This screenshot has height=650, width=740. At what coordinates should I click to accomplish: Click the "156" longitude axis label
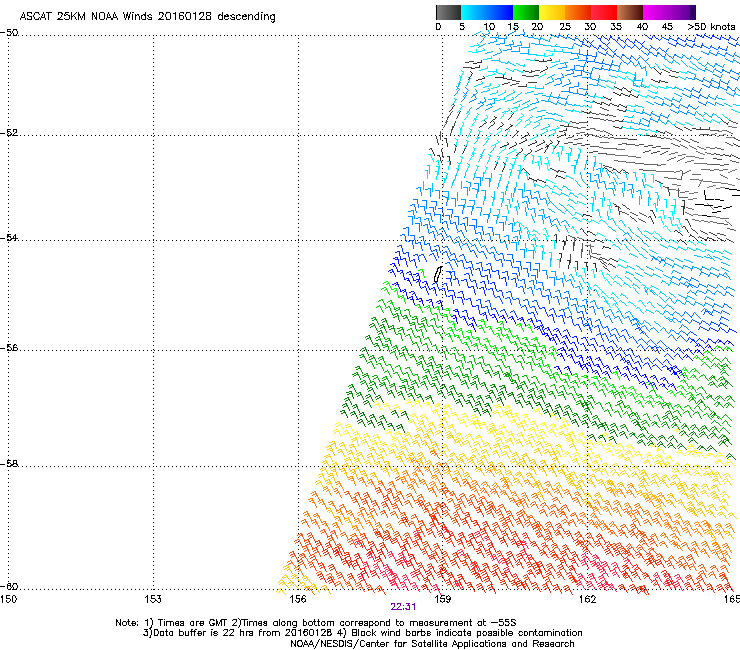coord(298,599)
